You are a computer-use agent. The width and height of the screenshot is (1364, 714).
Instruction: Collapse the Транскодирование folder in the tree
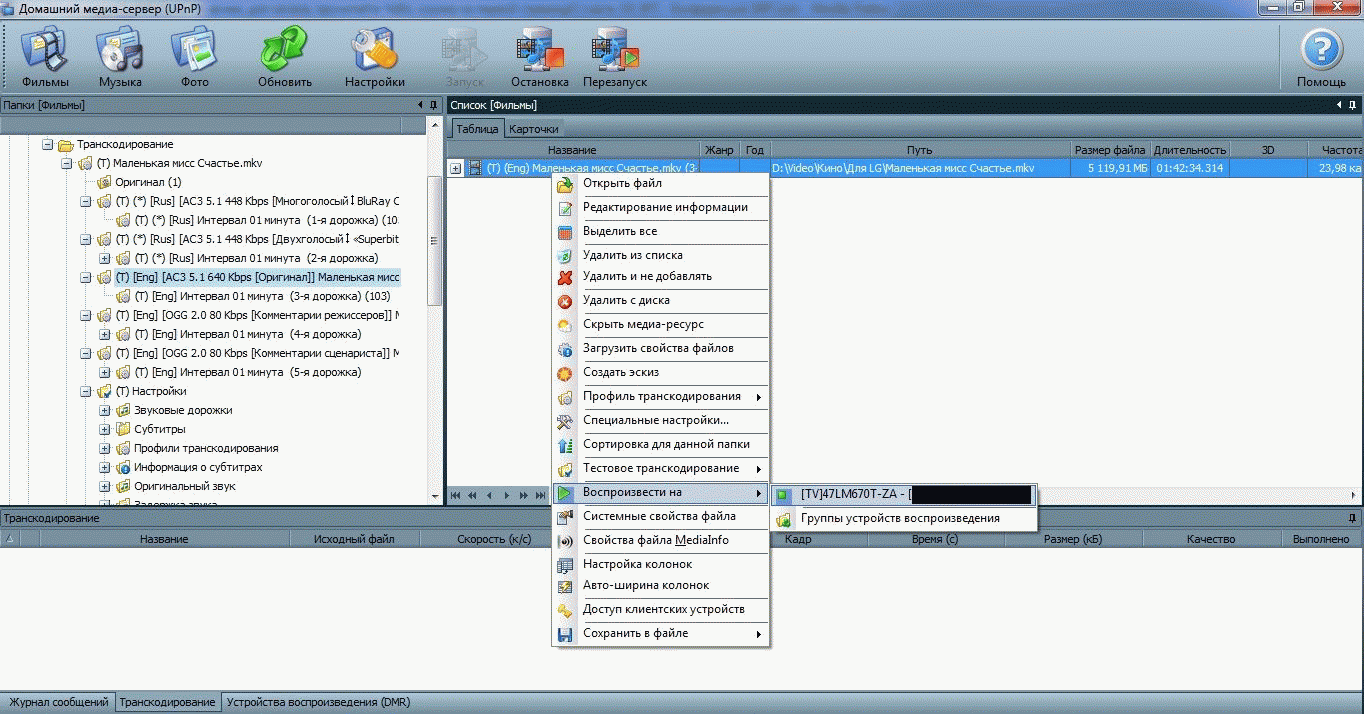(x=47, y=145)
